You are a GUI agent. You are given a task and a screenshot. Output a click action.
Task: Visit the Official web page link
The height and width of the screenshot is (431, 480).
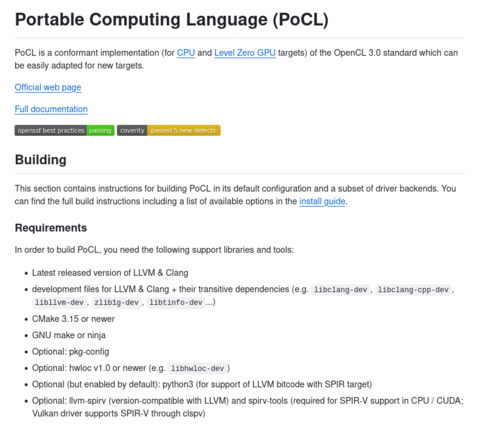pos(48,87)
